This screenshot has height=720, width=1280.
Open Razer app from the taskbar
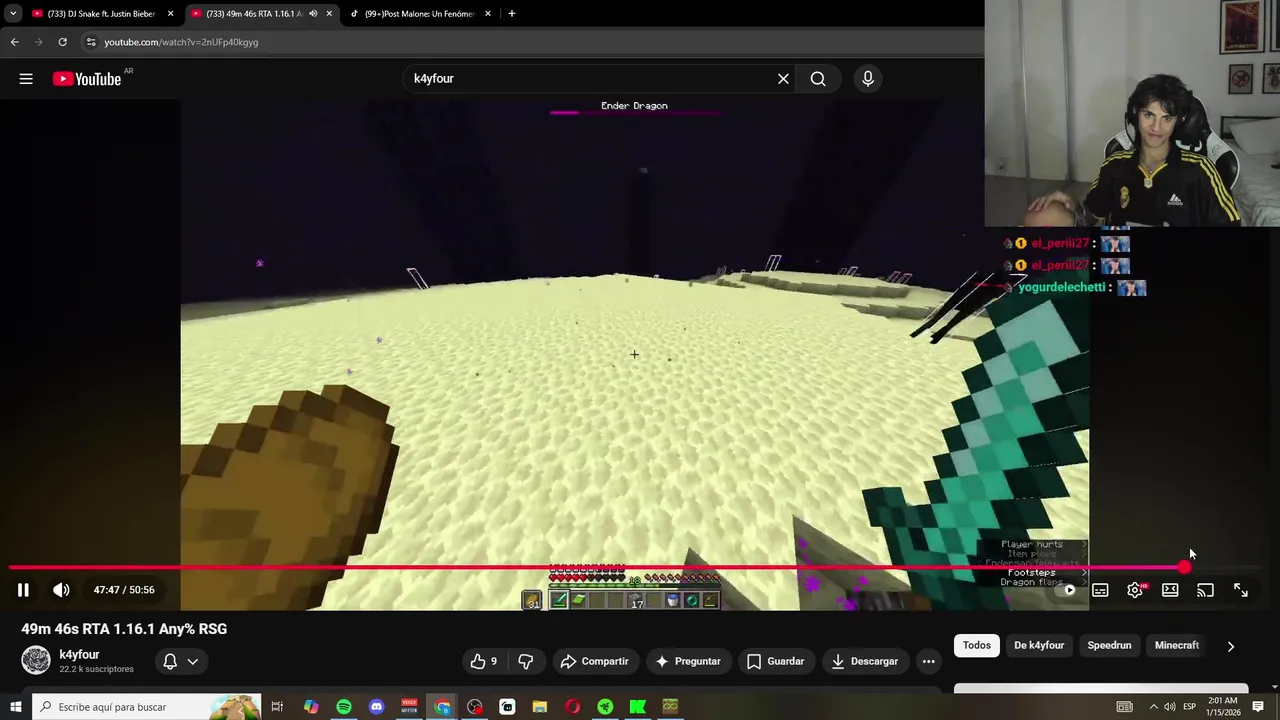605,707
